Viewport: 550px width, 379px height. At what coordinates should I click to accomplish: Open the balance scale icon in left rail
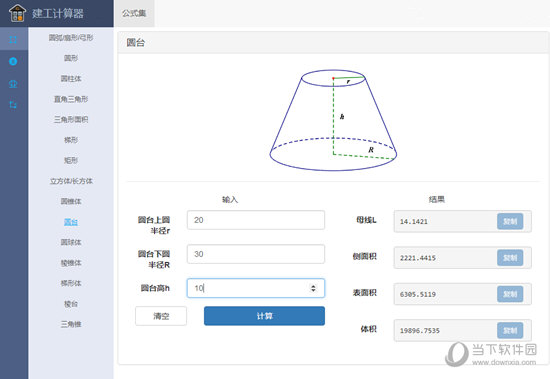click(x=13, y=84)
